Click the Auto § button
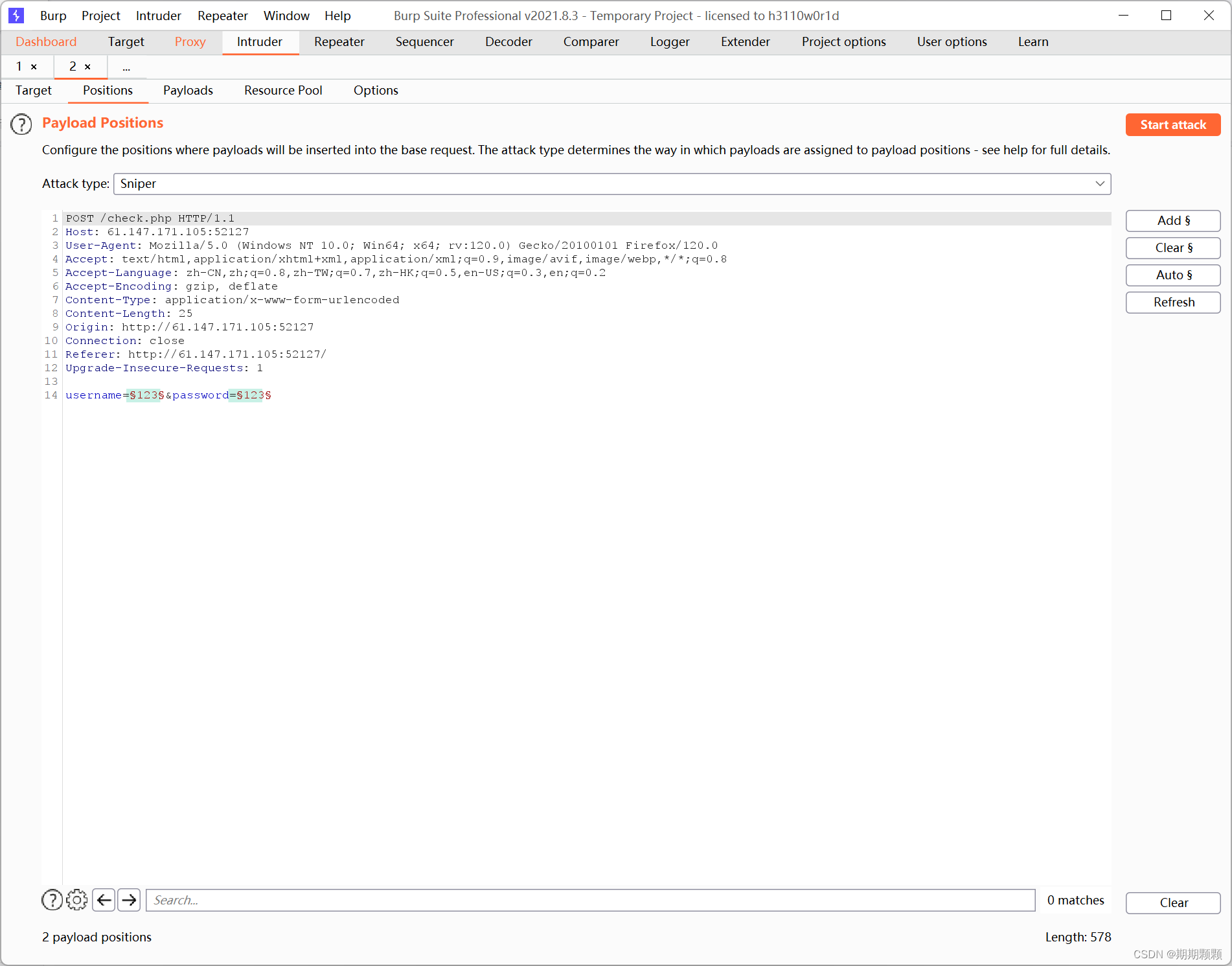This screenshot has width=1232, height=966. tap(1172, 275)
